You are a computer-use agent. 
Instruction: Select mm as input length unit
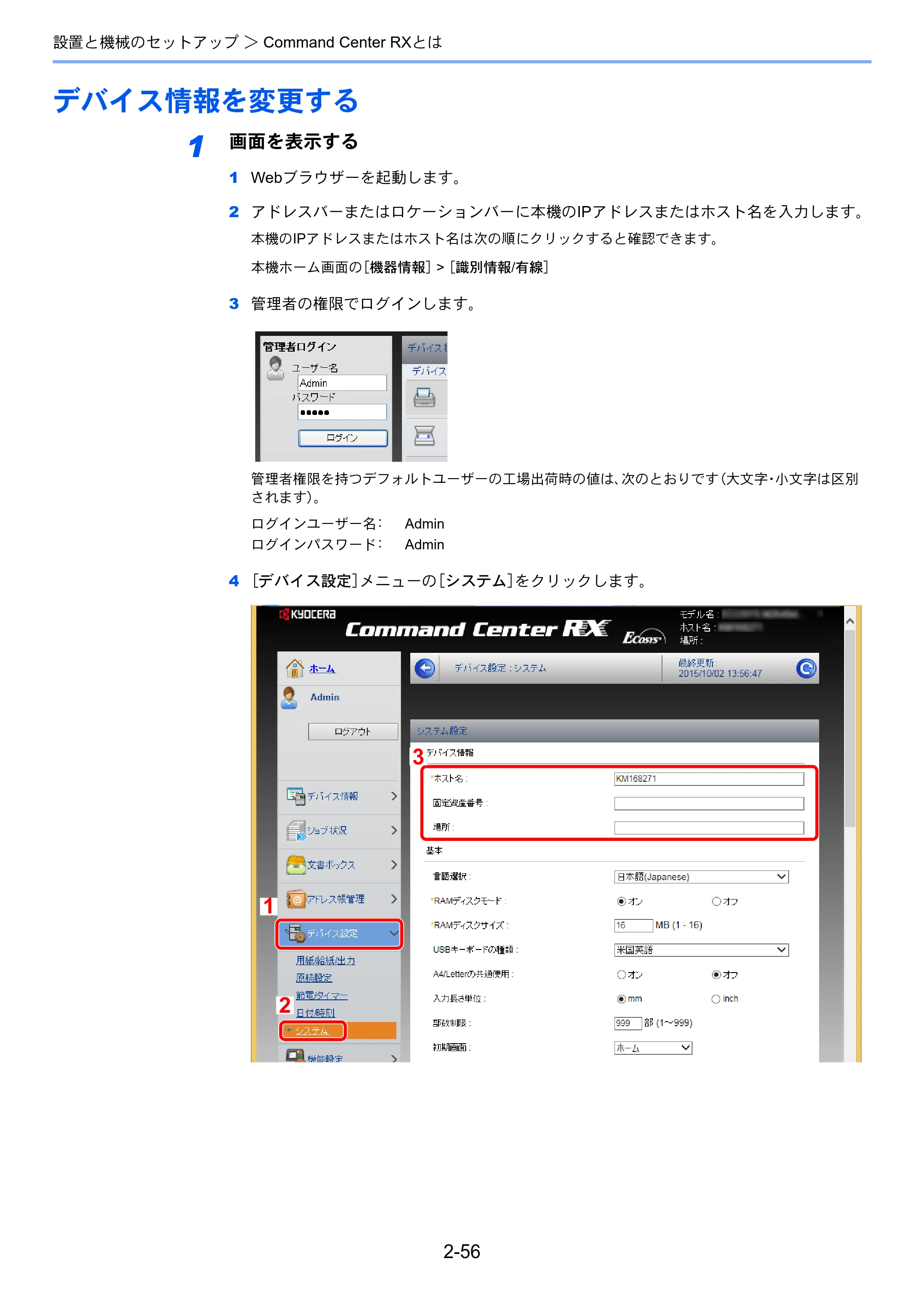coord(621,999)
